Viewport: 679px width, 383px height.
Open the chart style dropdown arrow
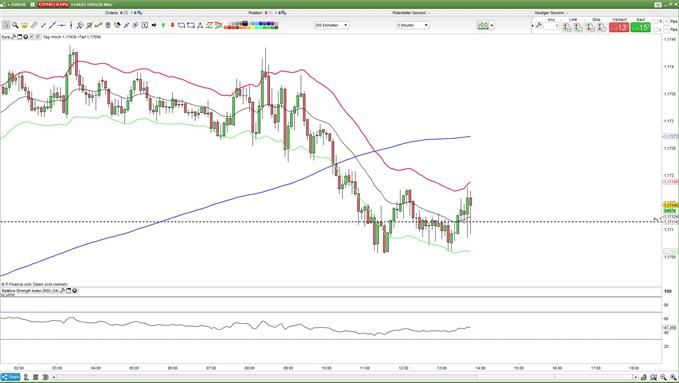[x=492, y=26]
